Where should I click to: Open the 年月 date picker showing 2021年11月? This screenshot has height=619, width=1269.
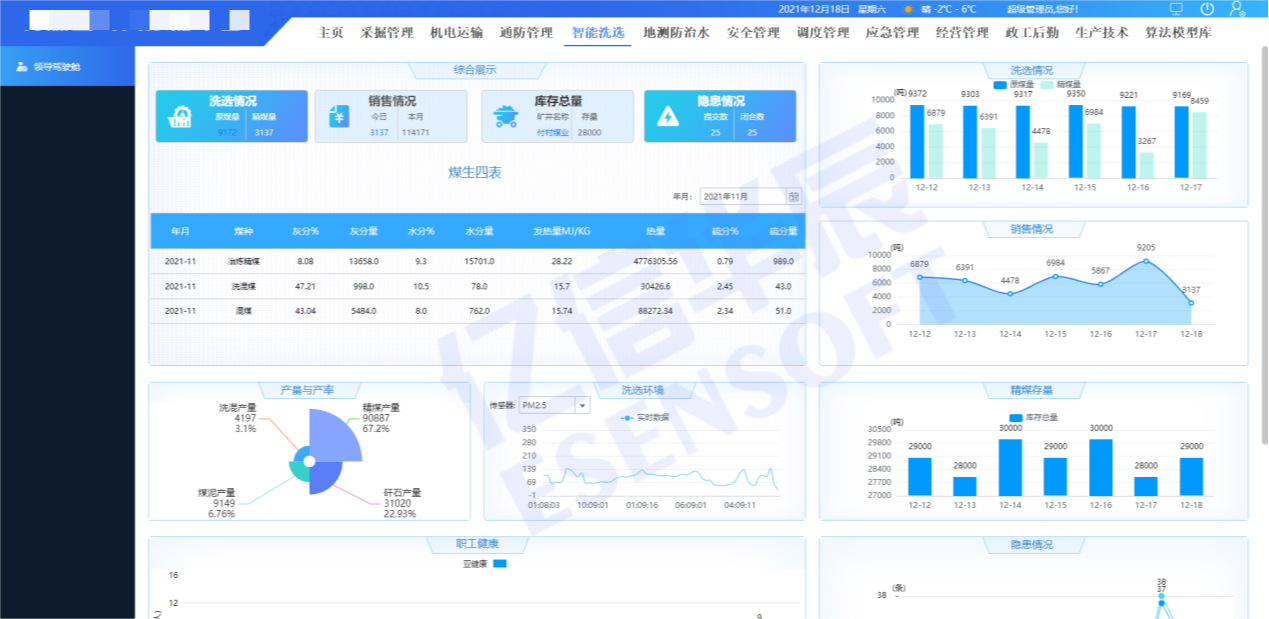(743, 197)
